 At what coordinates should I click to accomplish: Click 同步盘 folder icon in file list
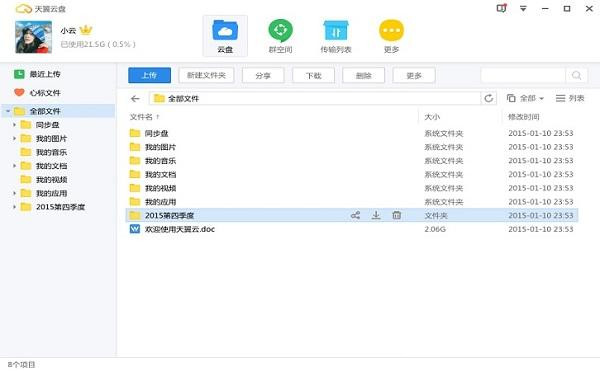[x=135, y=133]
